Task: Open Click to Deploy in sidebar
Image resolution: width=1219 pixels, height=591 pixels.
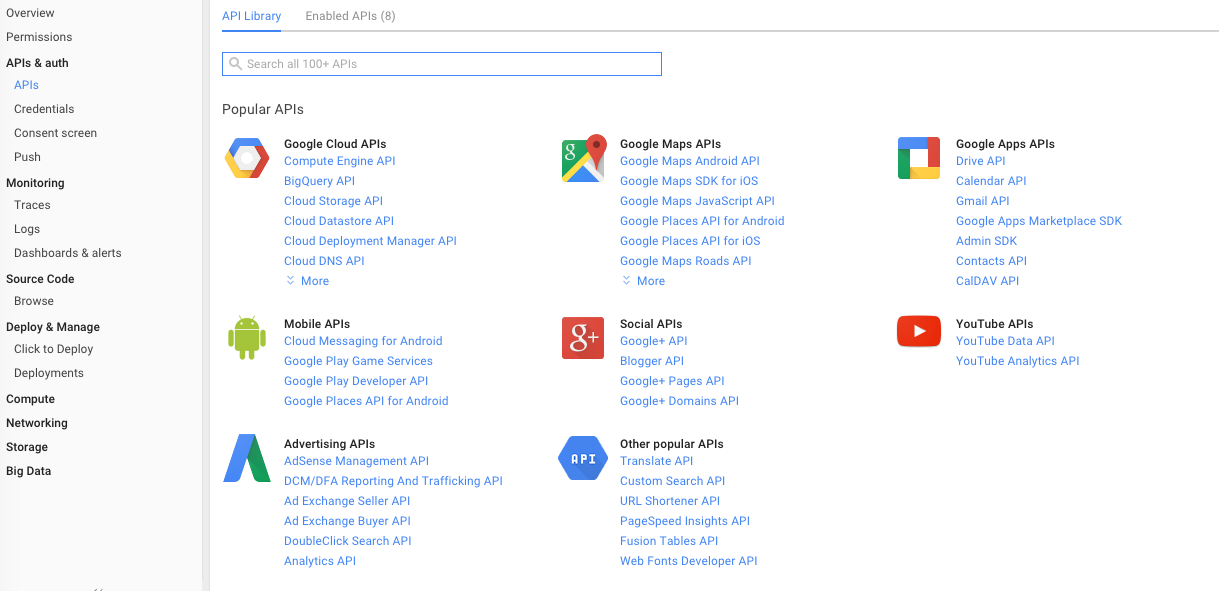Action: tap(53, 349)
